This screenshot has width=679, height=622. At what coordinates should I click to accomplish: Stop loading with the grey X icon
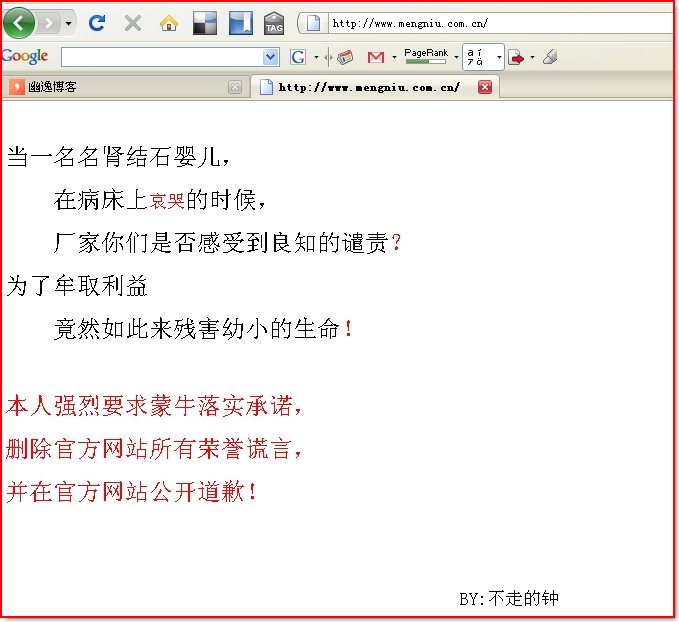pos(133,23)
